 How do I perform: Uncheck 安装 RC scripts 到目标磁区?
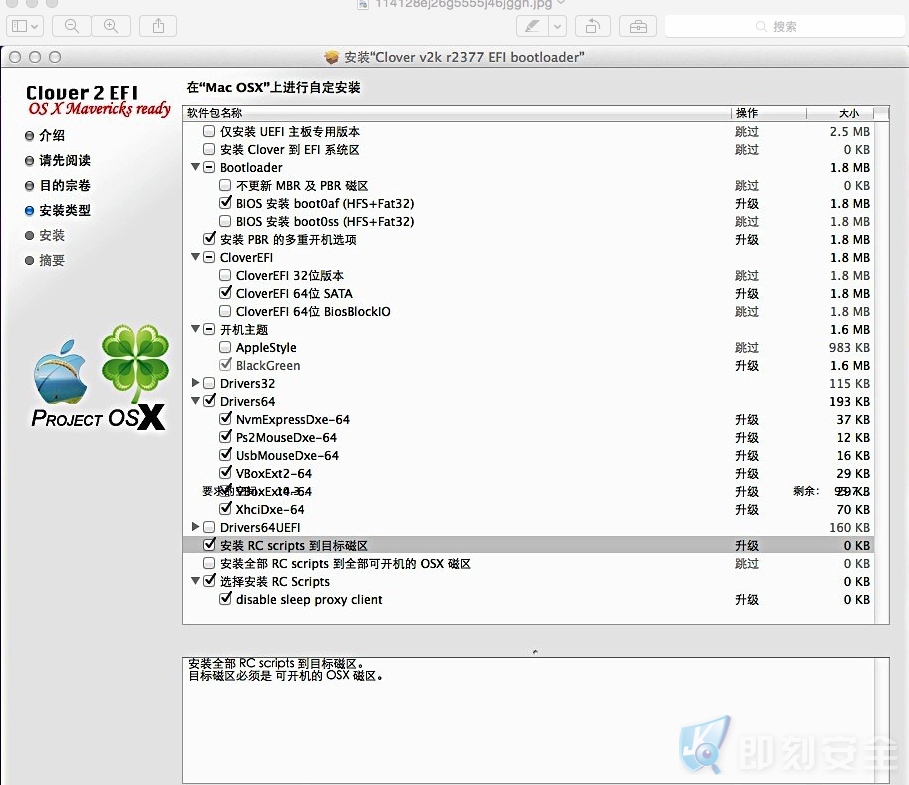pyautogui.click(x=209, y=544)
